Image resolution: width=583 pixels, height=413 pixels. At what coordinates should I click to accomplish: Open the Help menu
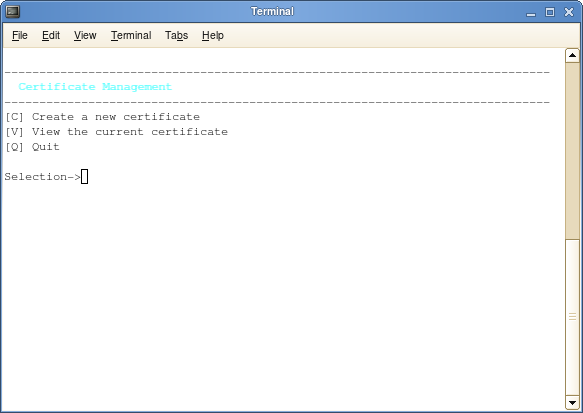(x=213, y=35)
